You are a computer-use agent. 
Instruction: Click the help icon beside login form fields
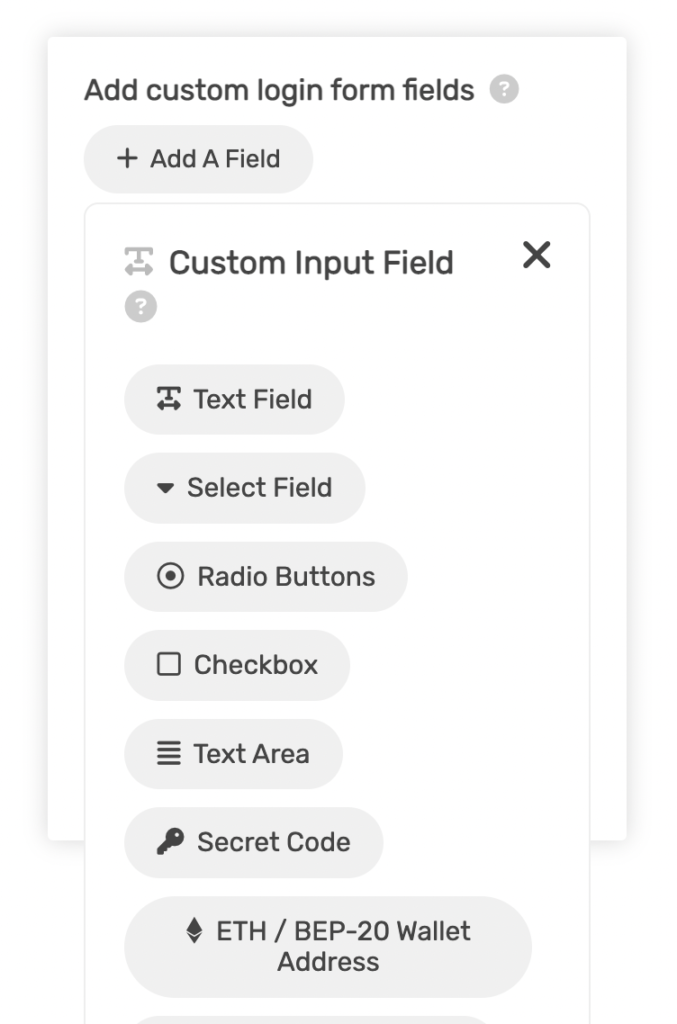point(504,89)
